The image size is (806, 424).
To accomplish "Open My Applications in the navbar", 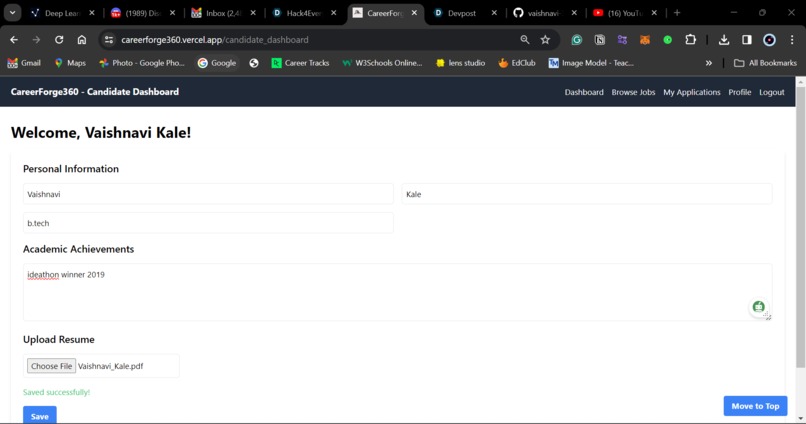I will tap(692, 92).
